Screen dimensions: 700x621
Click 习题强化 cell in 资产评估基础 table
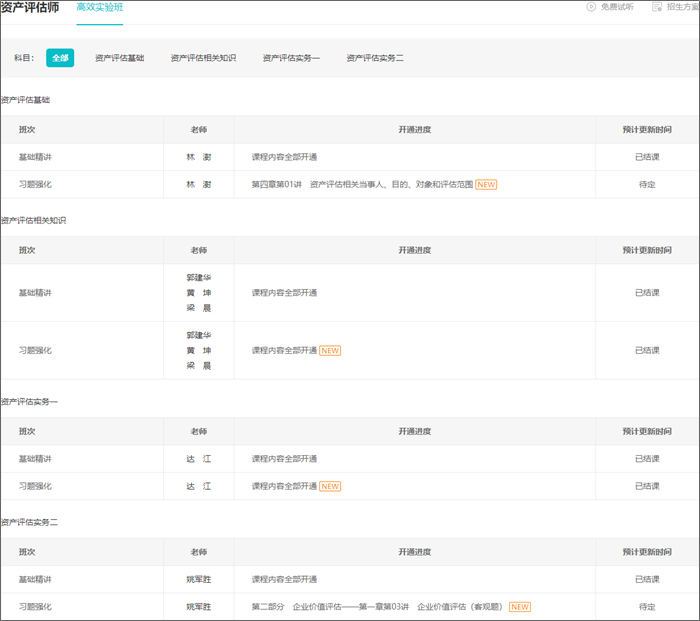[35, 184]
